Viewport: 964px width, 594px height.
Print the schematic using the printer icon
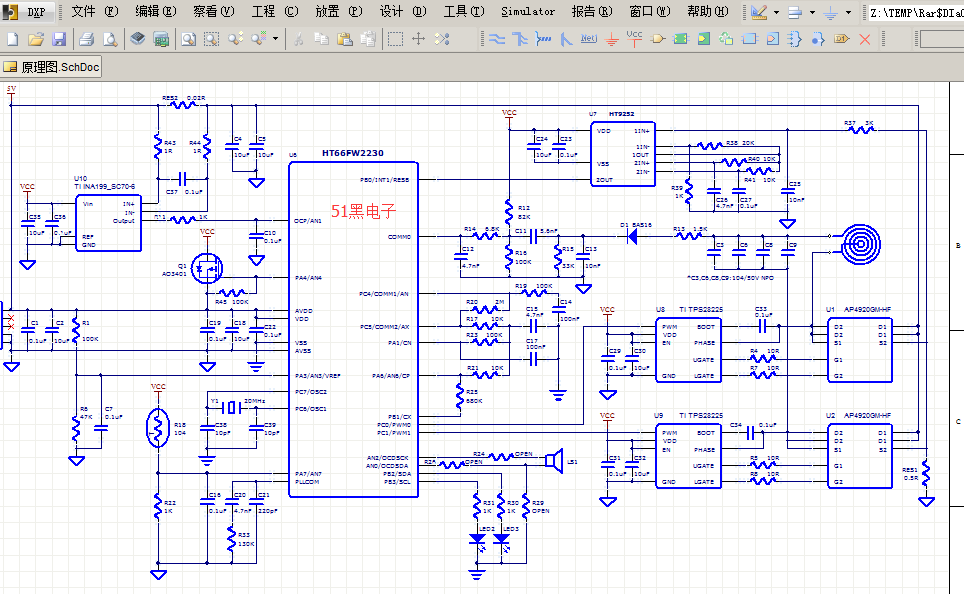86,39
